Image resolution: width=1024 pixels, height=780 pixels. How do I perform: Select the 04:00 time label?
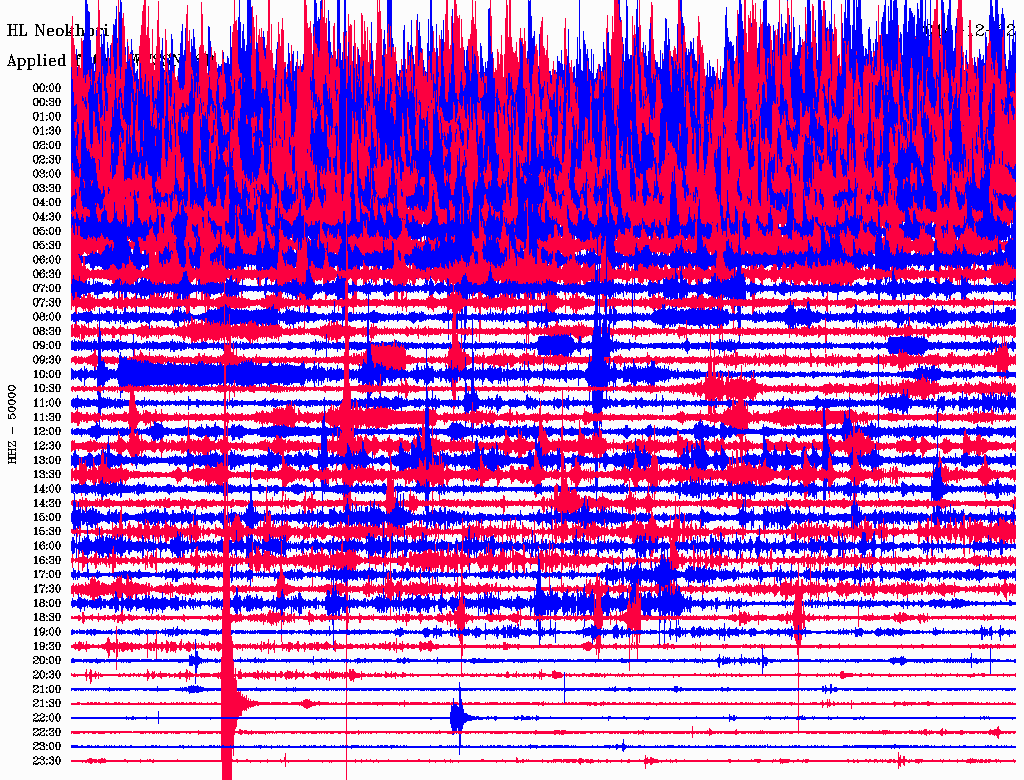[x=47, y=203]
